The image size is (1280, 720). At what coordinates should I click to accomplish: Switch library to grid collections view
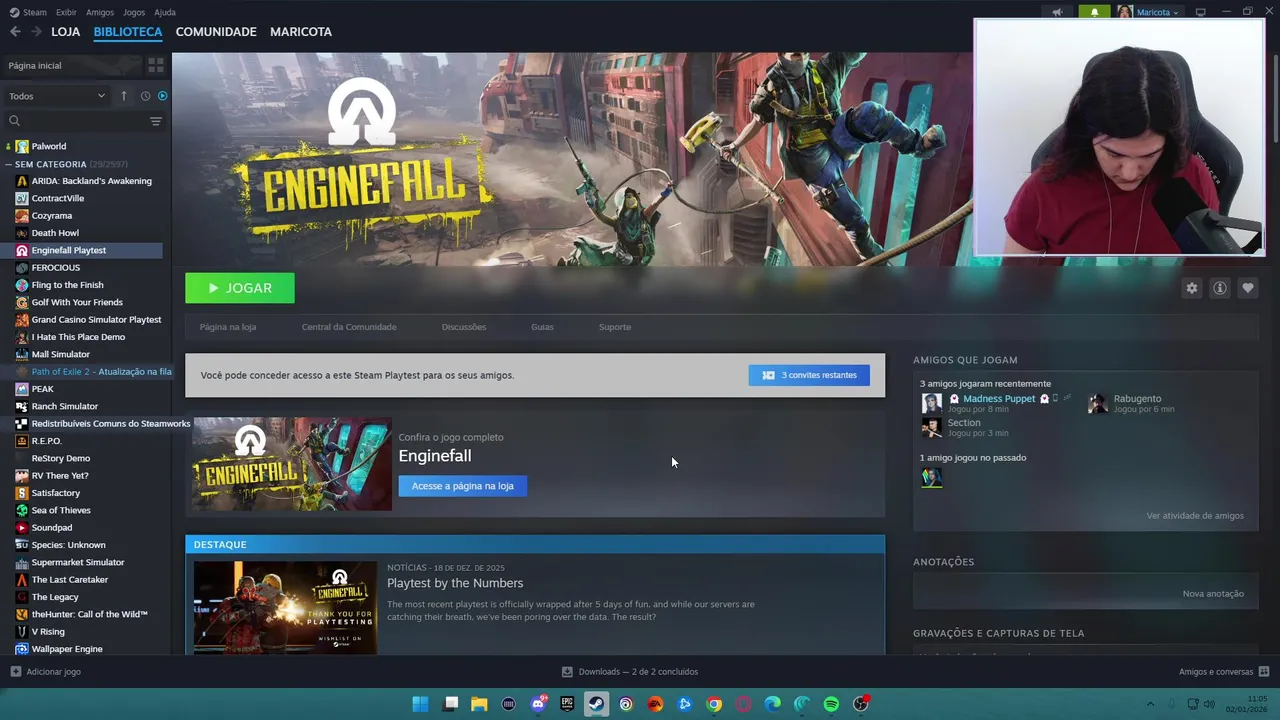pyautogui.click(x=155, y=65)
